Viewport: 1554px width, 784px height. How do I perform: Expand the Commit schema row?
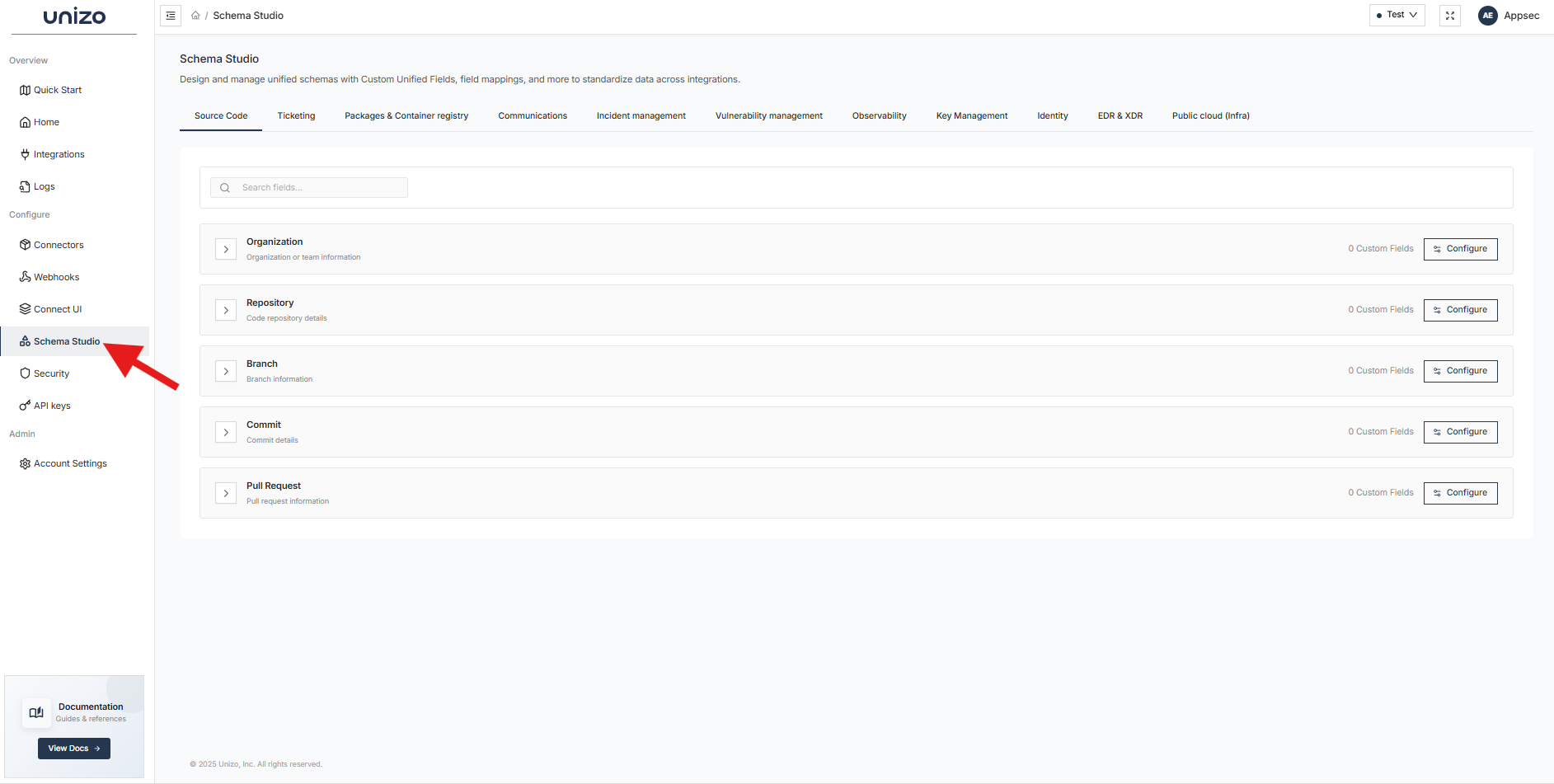point(225,431)
